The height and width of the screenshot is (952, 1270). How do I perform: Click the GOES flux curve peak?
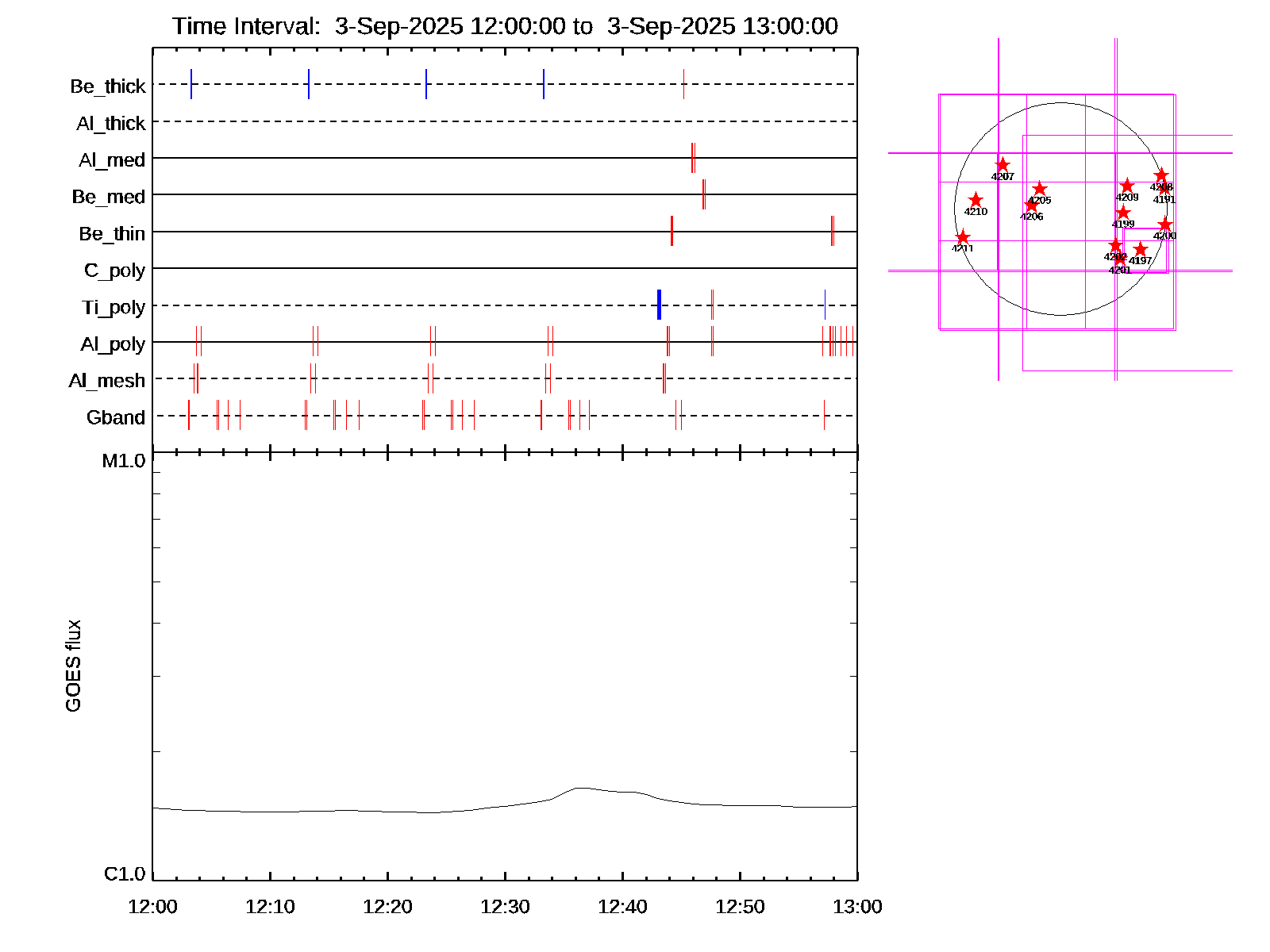click(x=581, y=788)
